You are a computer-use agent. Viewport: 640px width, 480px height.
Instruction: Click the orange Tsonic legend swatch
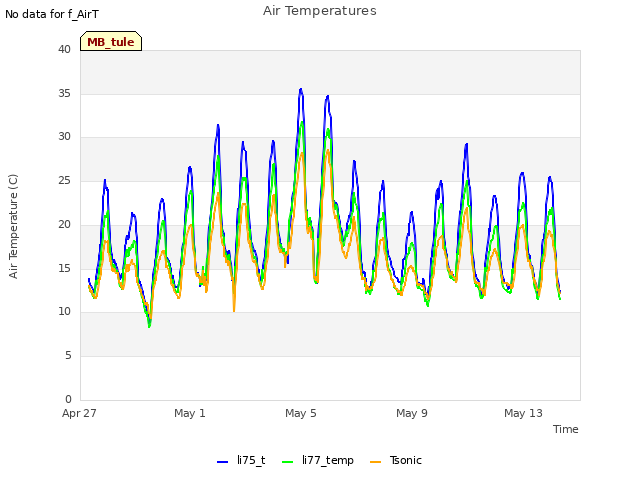[376, 462]
